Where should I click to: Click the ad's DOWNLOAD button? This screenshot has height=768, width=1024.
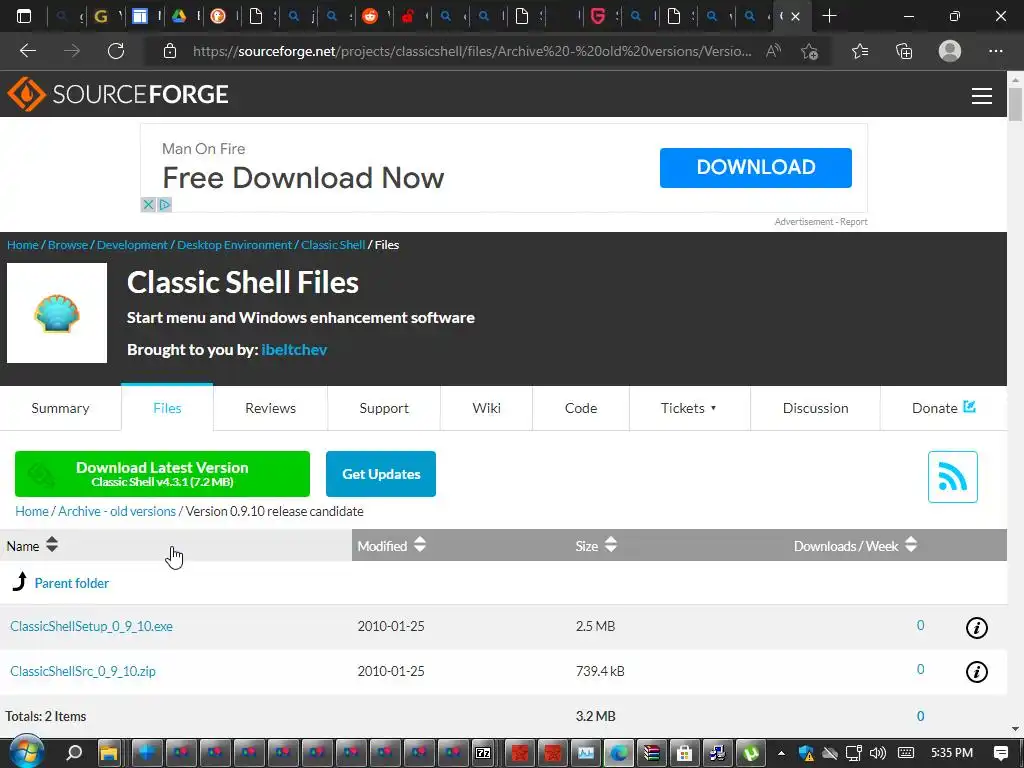click(756, 168)
